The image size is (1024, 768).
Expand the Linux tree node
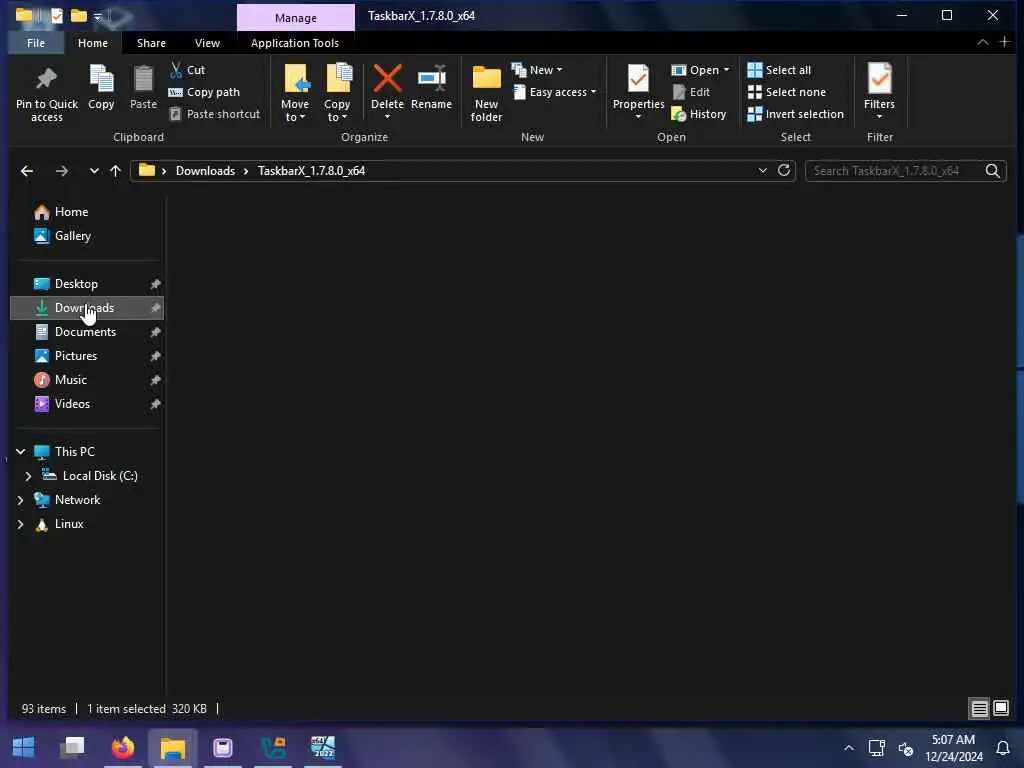pyautogui.click(x=20, y=524)
